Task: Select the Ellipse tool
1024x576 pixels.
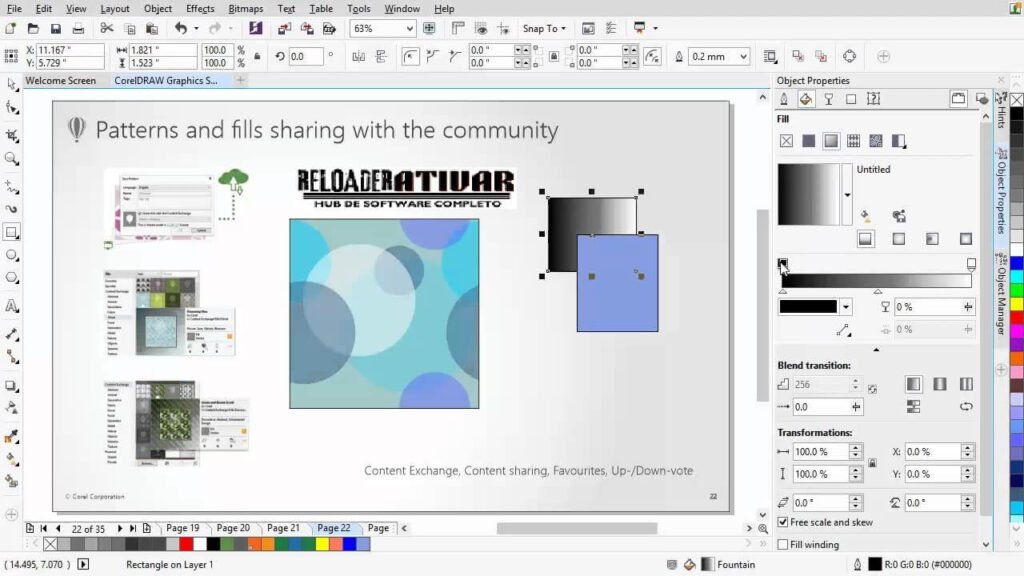Action: click(x=12, y=255)
